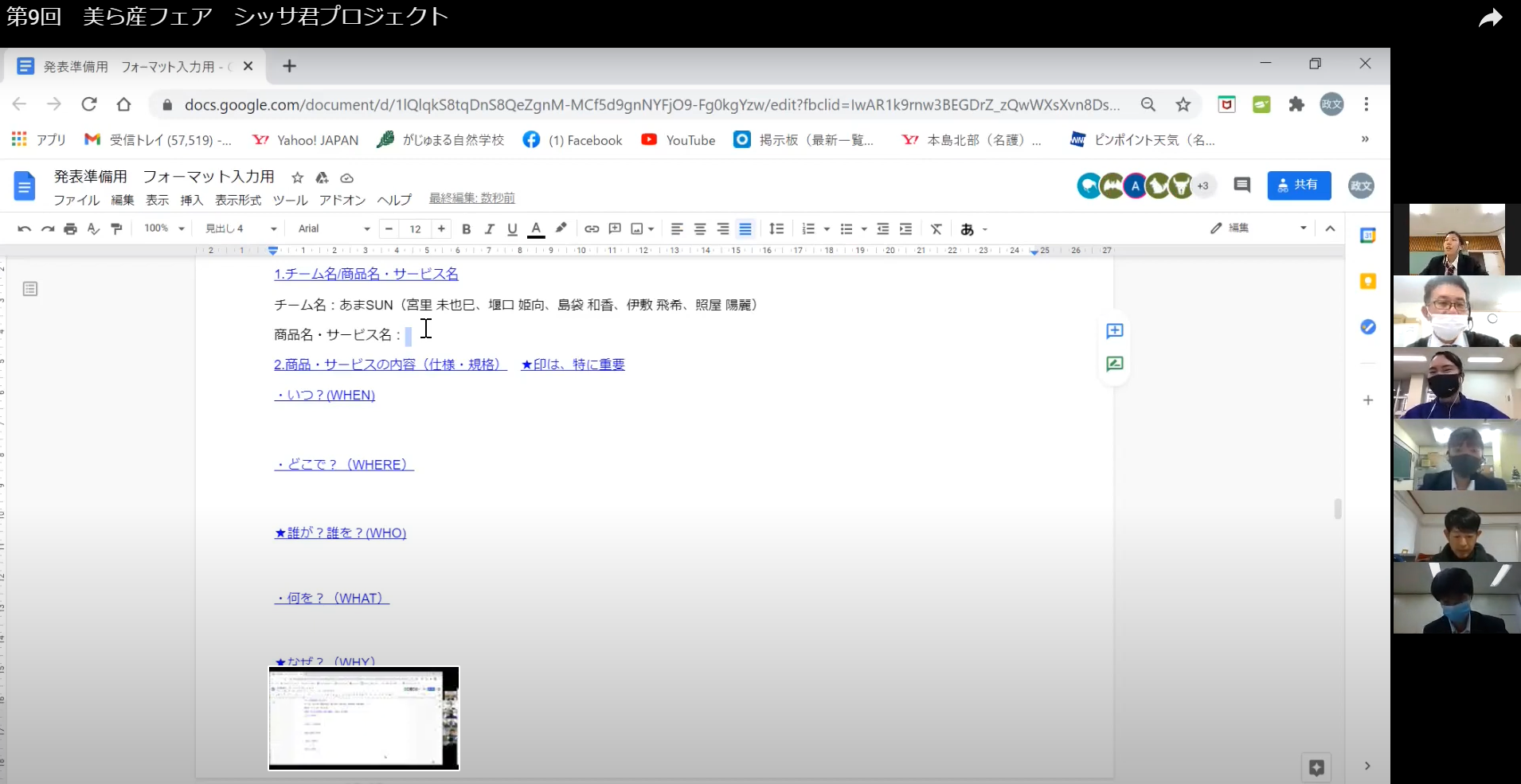Toggle italic formatting
The height and width of the screenshot is (784, 1521).
489,229
